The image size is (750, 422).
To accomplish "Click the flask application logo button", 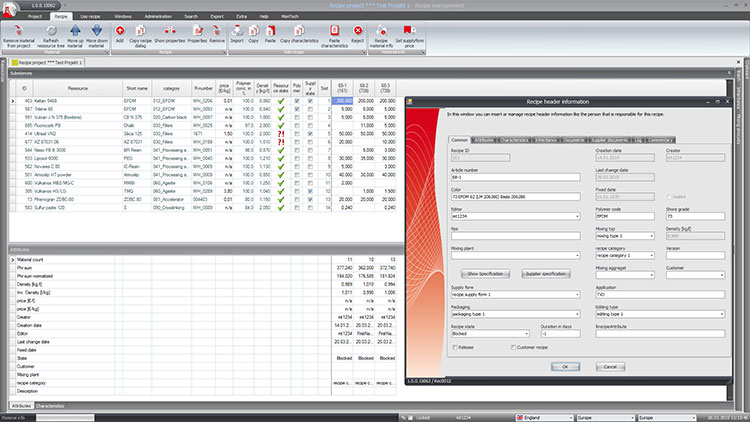I will coord(9,9).
